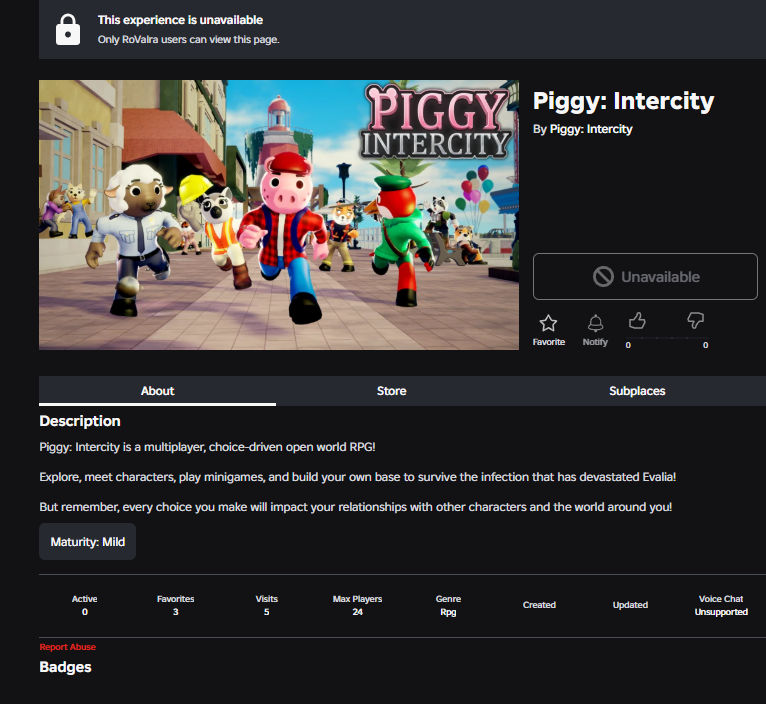Click the Description heading

click(80, 421)
